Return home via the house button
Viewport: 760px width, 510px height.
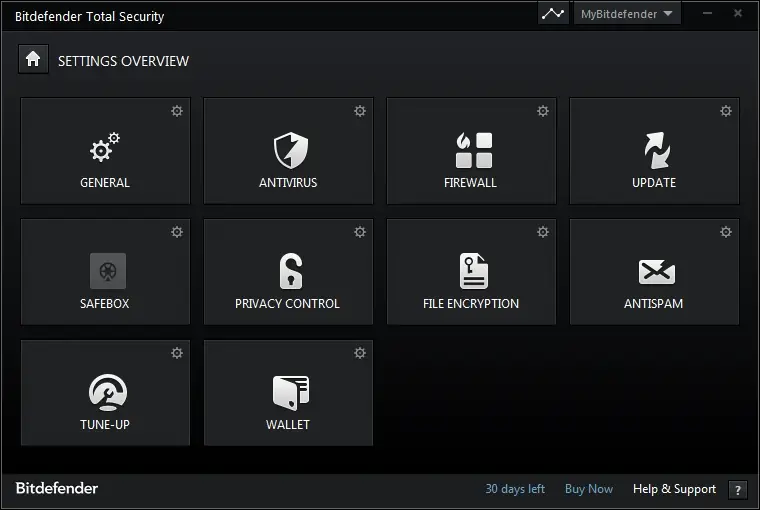pyautogui.click(x=33, y=60)
